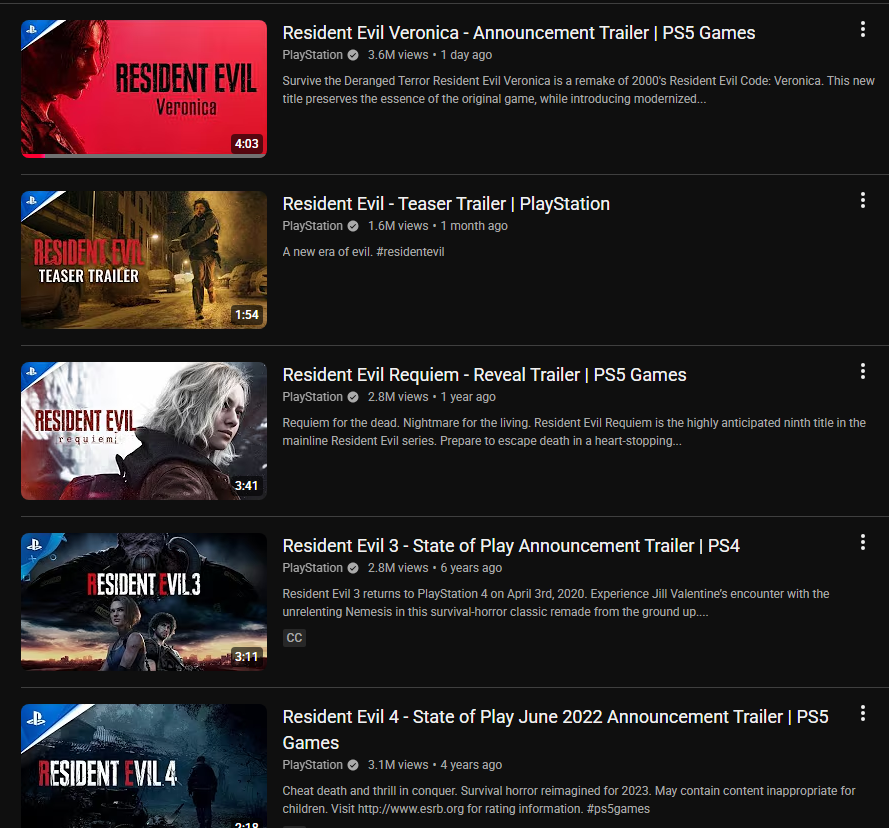Click description starting 'Resident Evil 3 returns to PlayStation 4'
Screen dimensions: 889x828
[x=556, y=603]
